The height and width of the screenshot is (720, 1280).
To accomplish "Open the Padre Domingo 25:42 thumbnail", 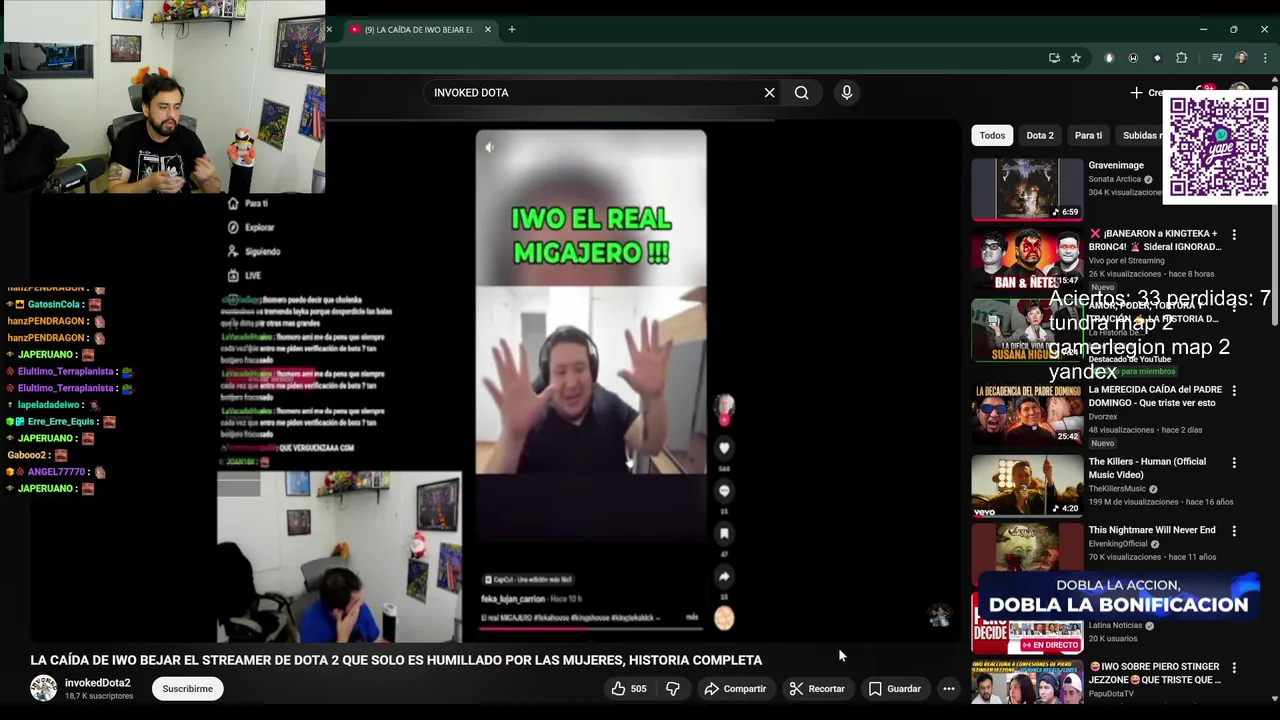I will pyautogui.click(x=1027, y=414).
